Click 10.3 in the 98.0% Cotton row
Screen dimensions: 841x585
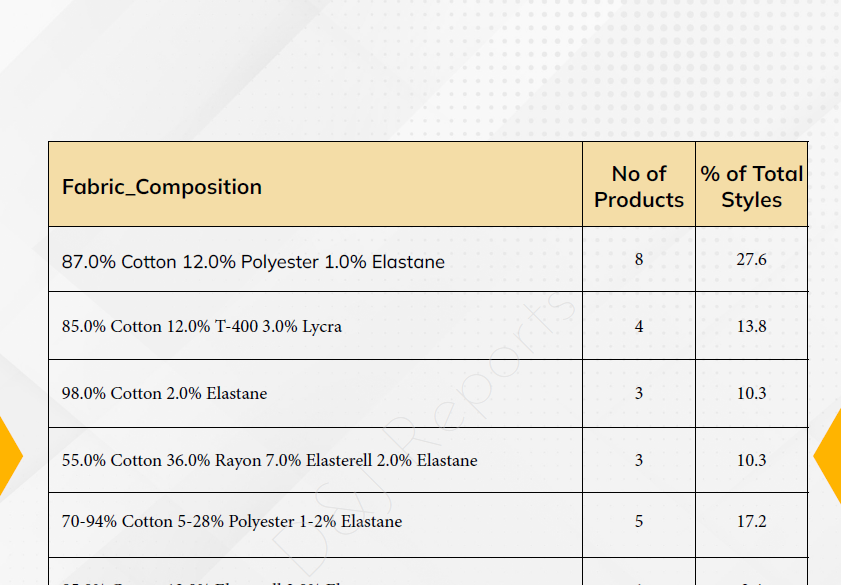click(751, 394)
